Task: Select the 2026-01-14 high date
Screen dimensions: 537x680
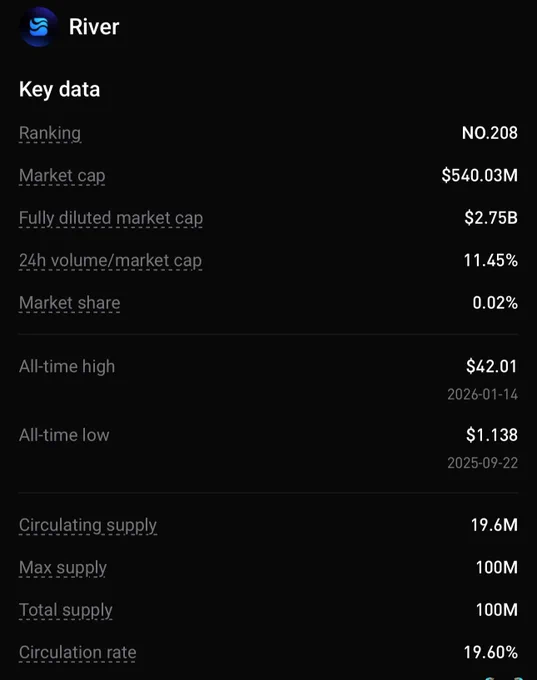Action: 483,394
